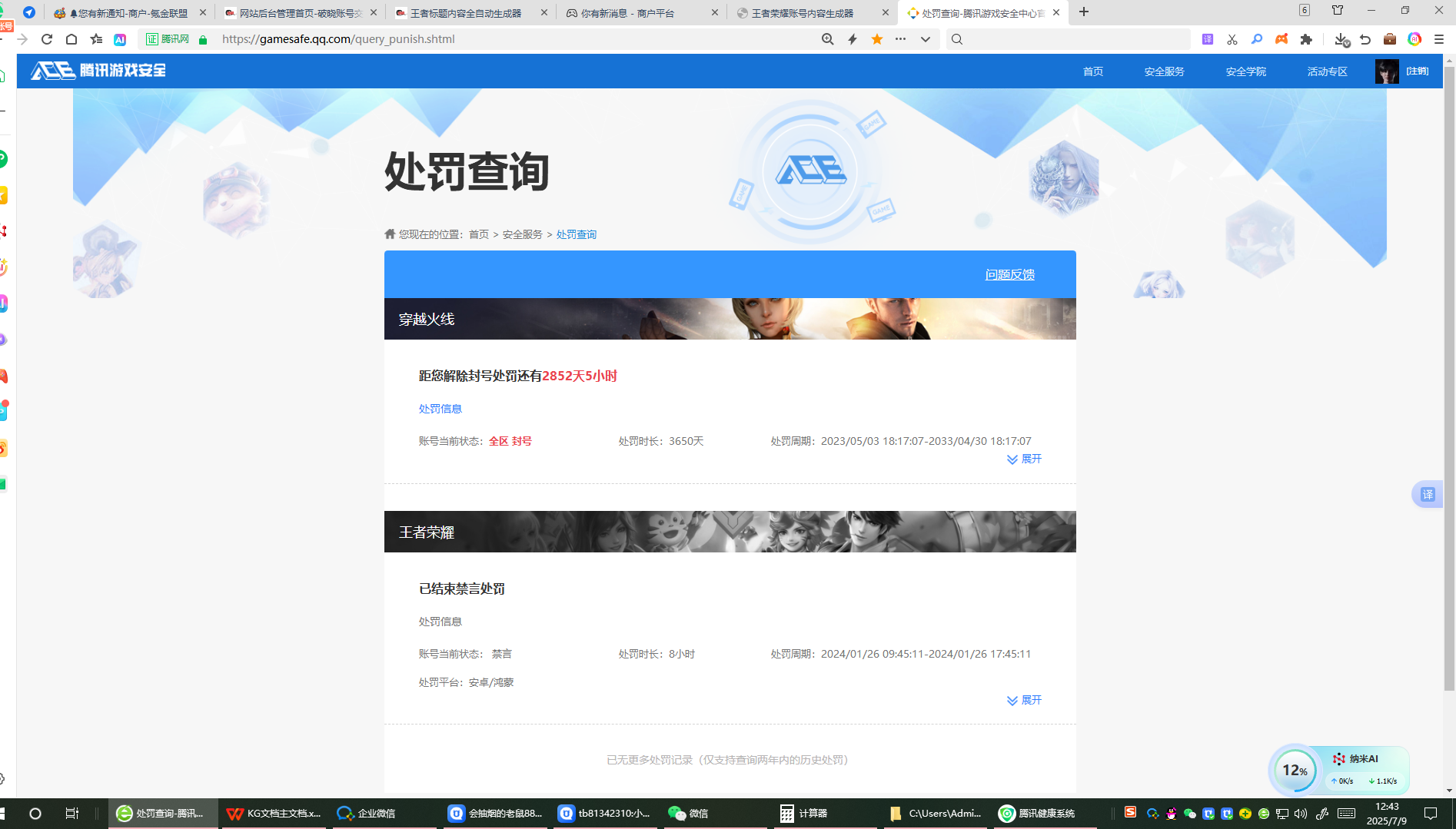Click Sogou input method tray icon
The image size is (1456, 829).
point(1130,812)
